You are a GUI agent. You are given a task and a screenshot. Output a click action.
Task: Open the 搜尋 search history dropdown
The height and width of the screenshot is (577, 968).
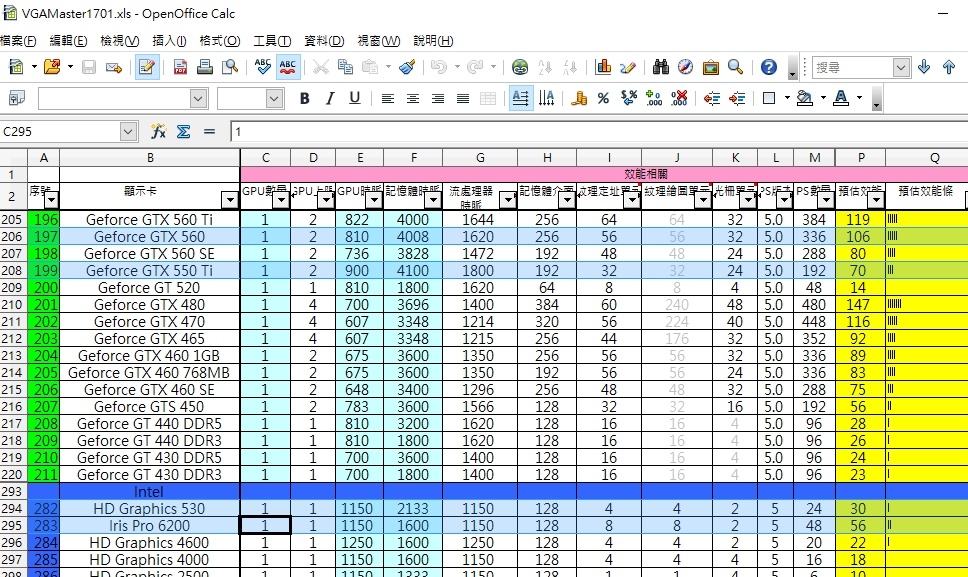pyautogui.click(x=901, y=67)
